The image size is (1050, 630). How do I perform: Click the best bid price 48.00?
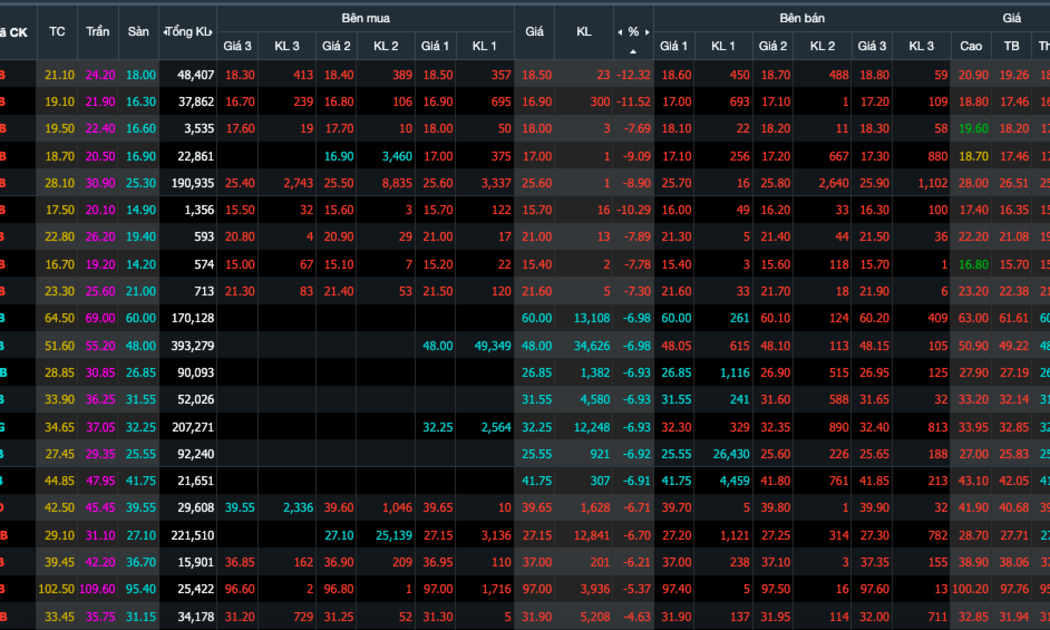click(x=438, y=345)
